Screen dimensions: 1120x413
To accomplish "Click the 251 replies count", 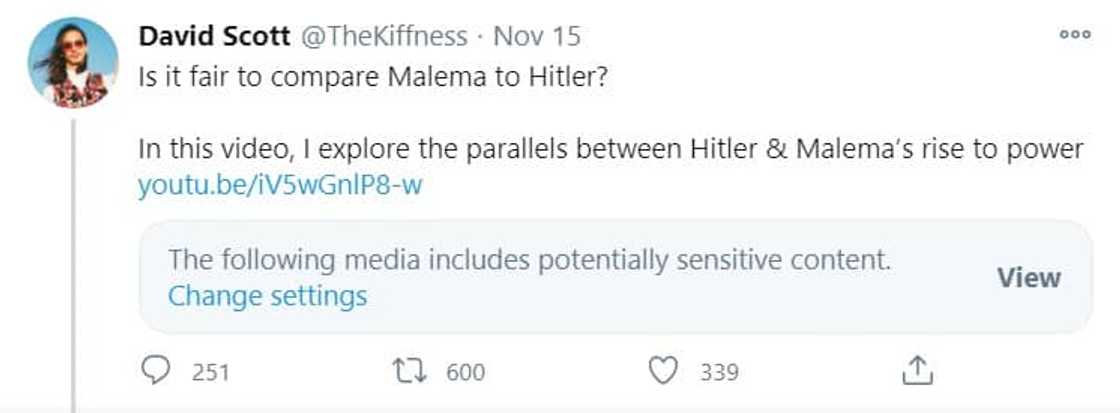I will [x=211, y=372].
